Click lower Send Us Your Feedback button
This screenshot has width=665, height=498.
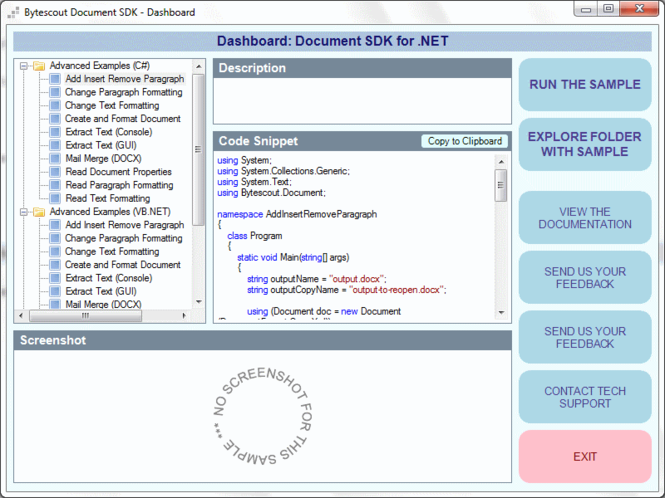click(x=585, y=337)
